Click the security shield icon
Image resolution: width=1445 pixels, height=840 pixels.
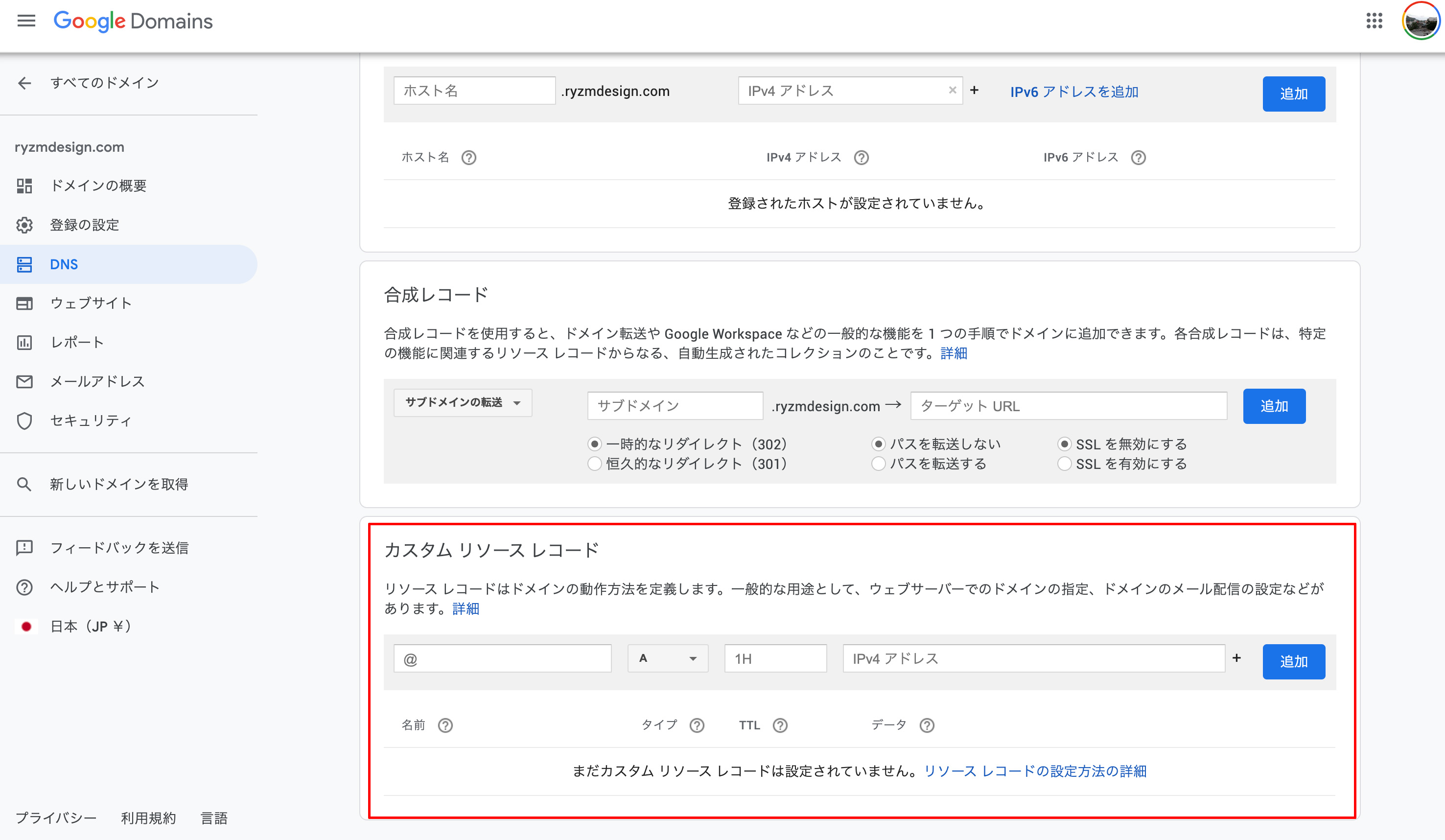point(24,421)
